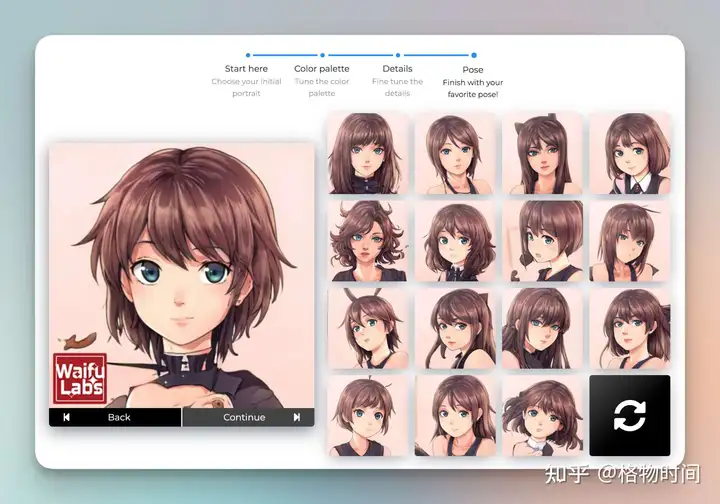This screenshot has width=720, height=504.
Task: Choose the third-row third pose thumbnail
Action: (x=542, y=328)
